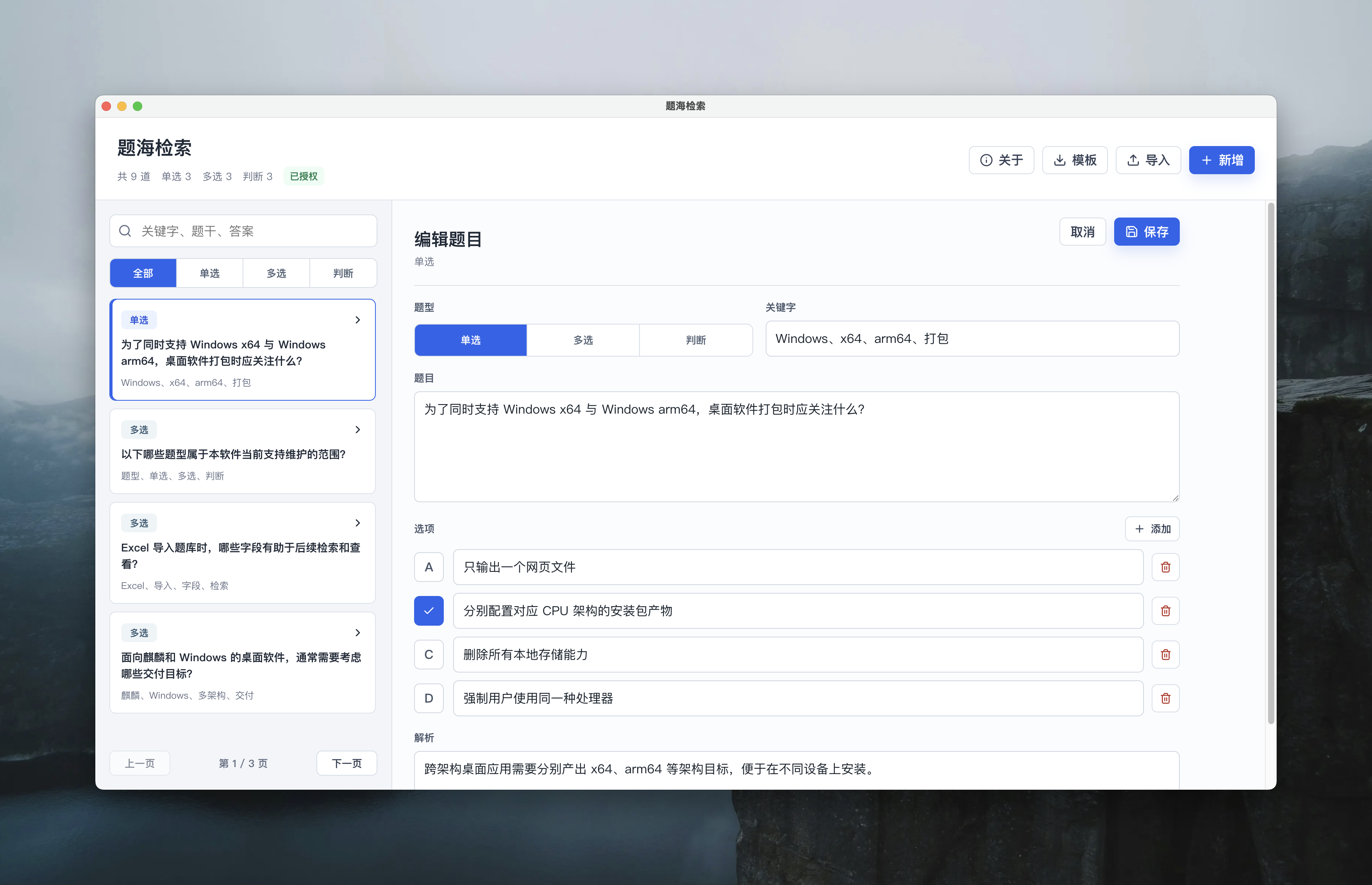Expand chevron of 以下哪些题型 question card

[357, 429]
